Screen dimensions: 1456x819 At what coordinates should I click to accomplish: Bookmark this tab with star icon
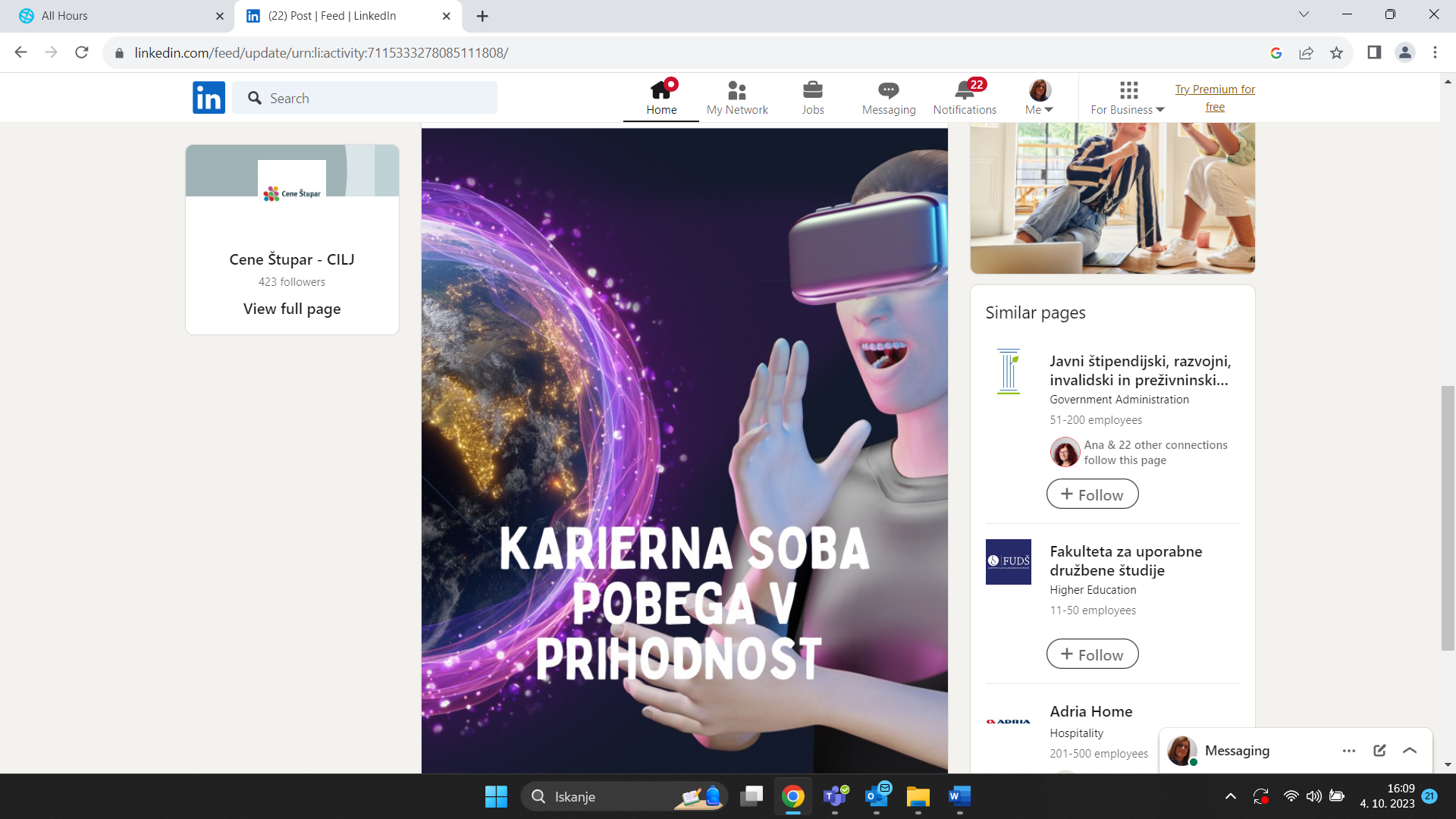(x=1336, y=52)
